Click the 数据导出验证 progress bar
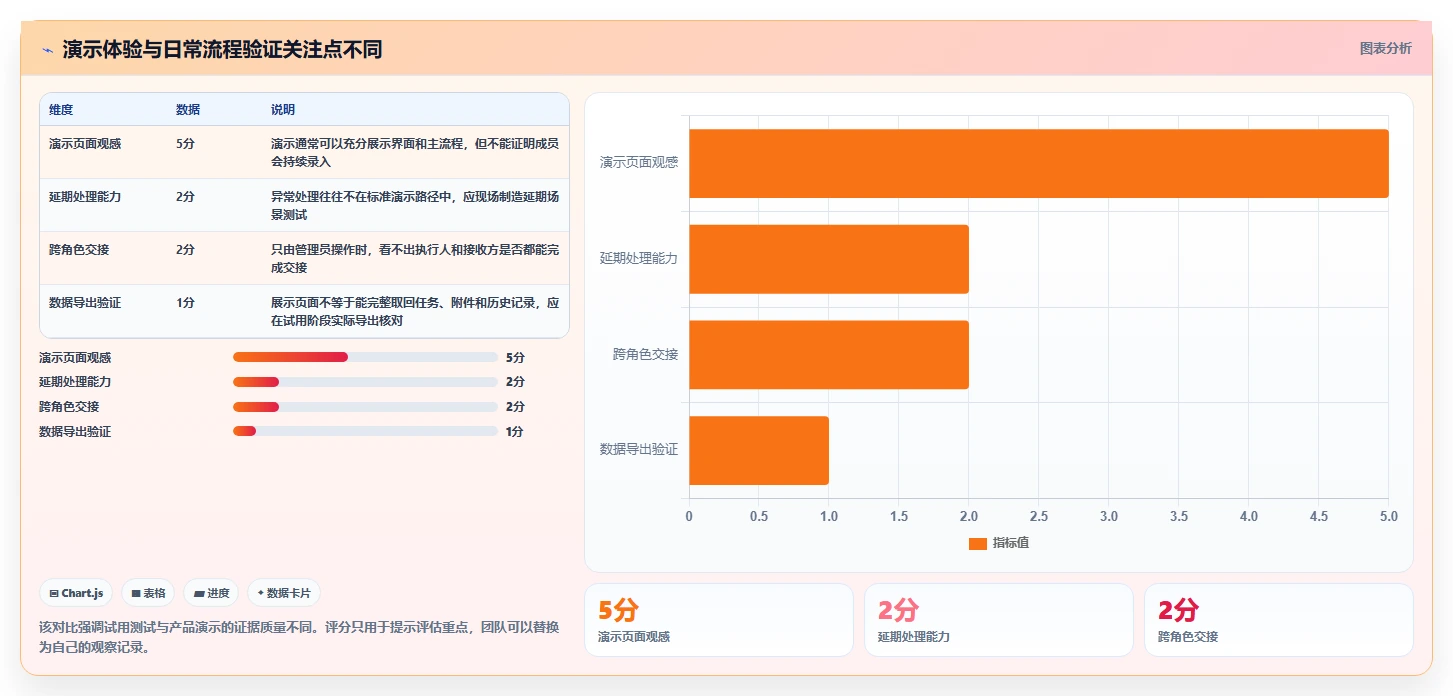Image resolution: width=1453 pixels, height=696 pixels. [365, 432]
